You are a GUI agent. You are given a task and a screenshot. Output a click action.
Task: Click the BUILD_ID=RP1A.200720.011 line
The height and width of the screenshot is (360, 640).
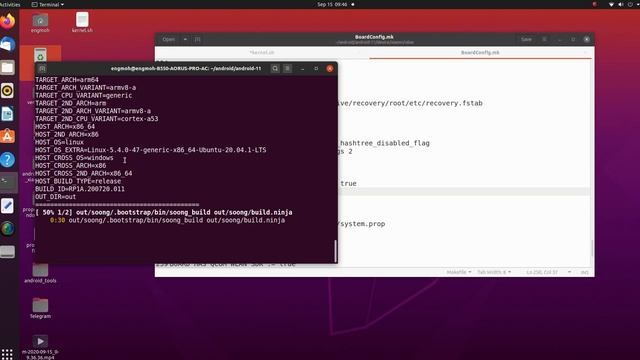[80, 189]
